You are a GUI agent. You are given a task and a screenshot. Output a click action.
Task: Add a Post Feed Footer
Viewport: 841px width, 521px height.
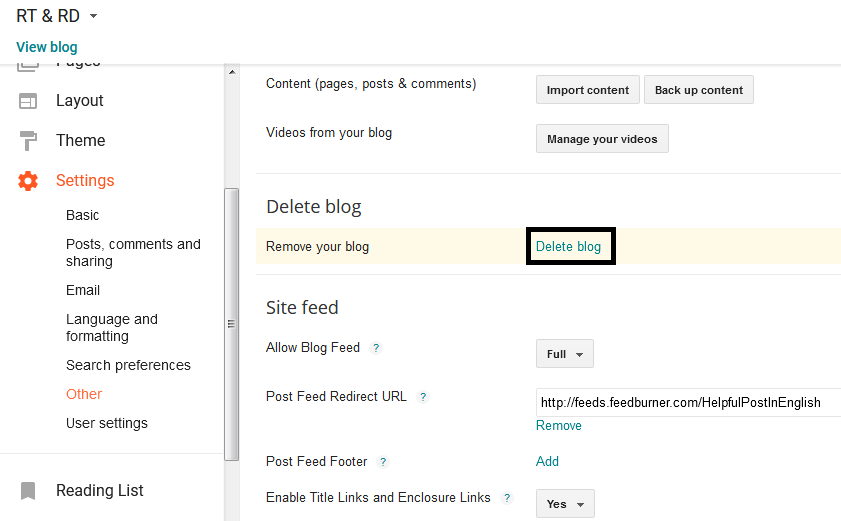click(547, 461)
